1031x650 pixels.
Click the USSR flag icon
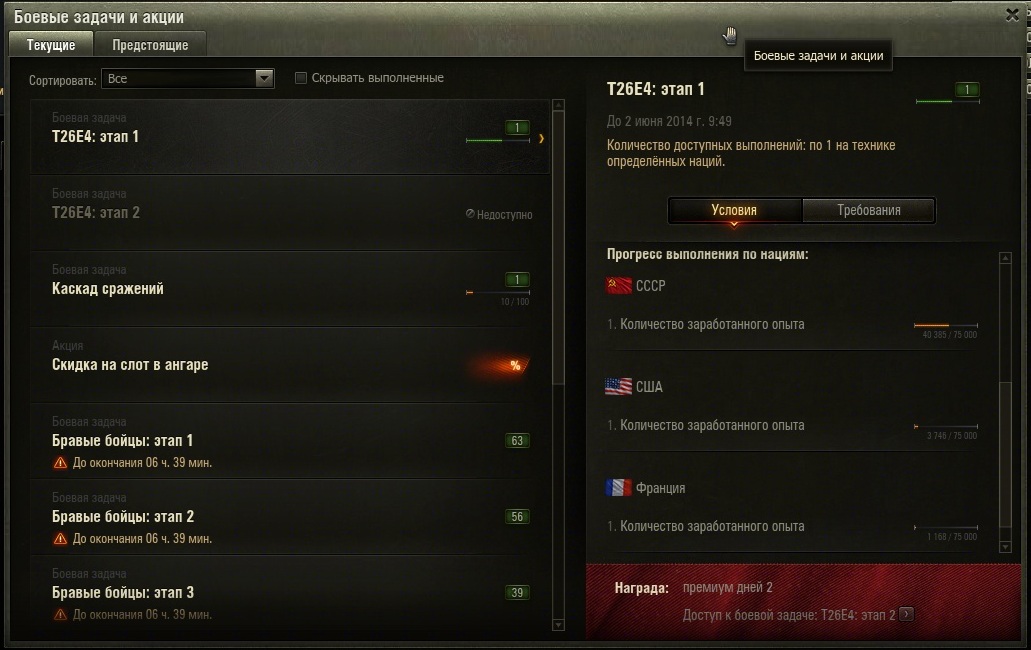click(x=618, y=285)
